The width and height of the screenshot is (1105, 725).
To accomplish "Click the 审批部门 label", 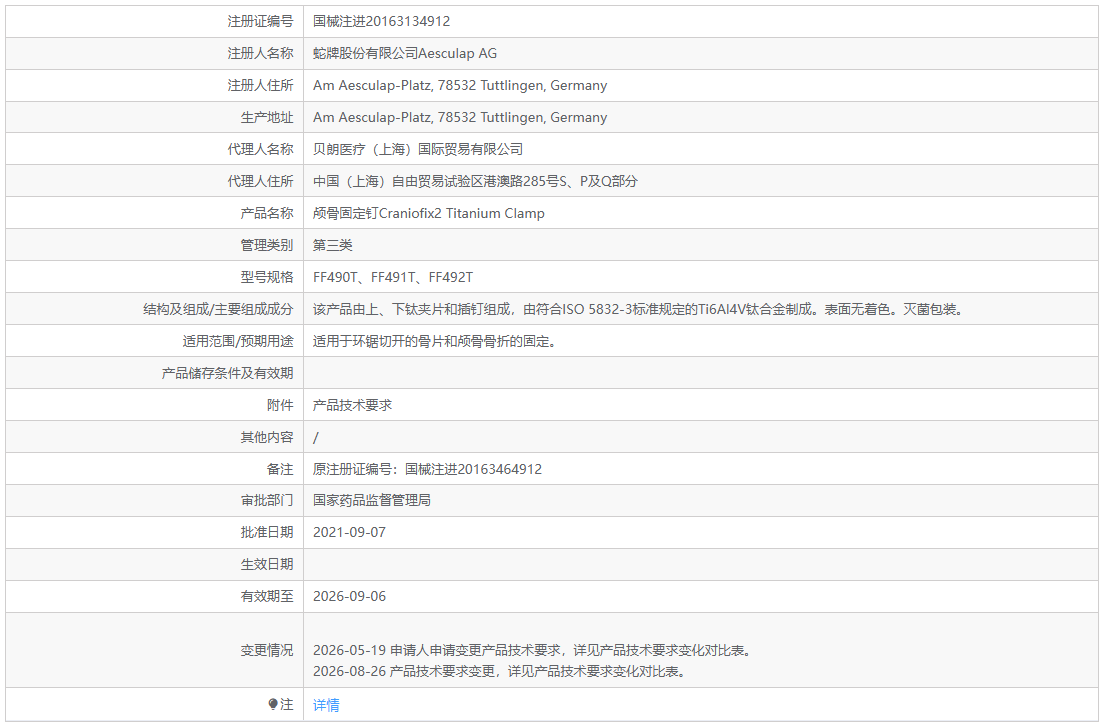I will pyautogui.click(x=266, y=500).
